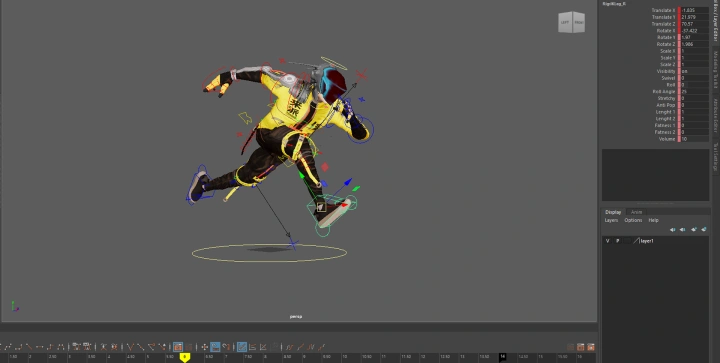This screenshot has height=363, width=720.
Task: Click highlighted icon right of the move cross-arrows
Action: [215, 347]
